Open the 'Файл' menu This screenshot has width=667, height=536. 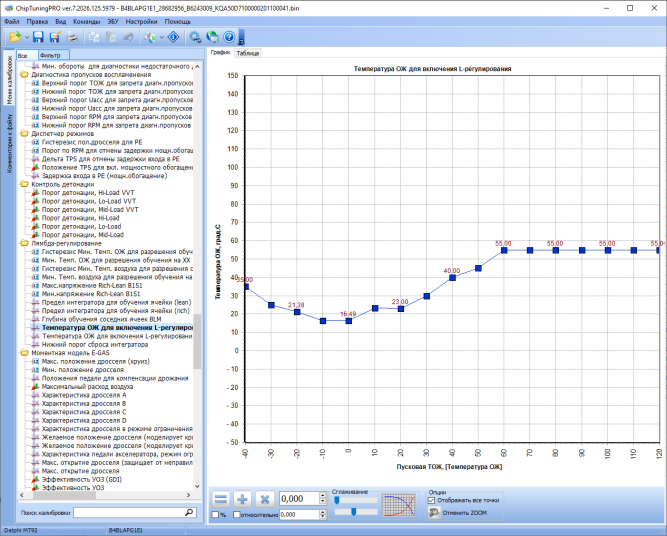11,21
